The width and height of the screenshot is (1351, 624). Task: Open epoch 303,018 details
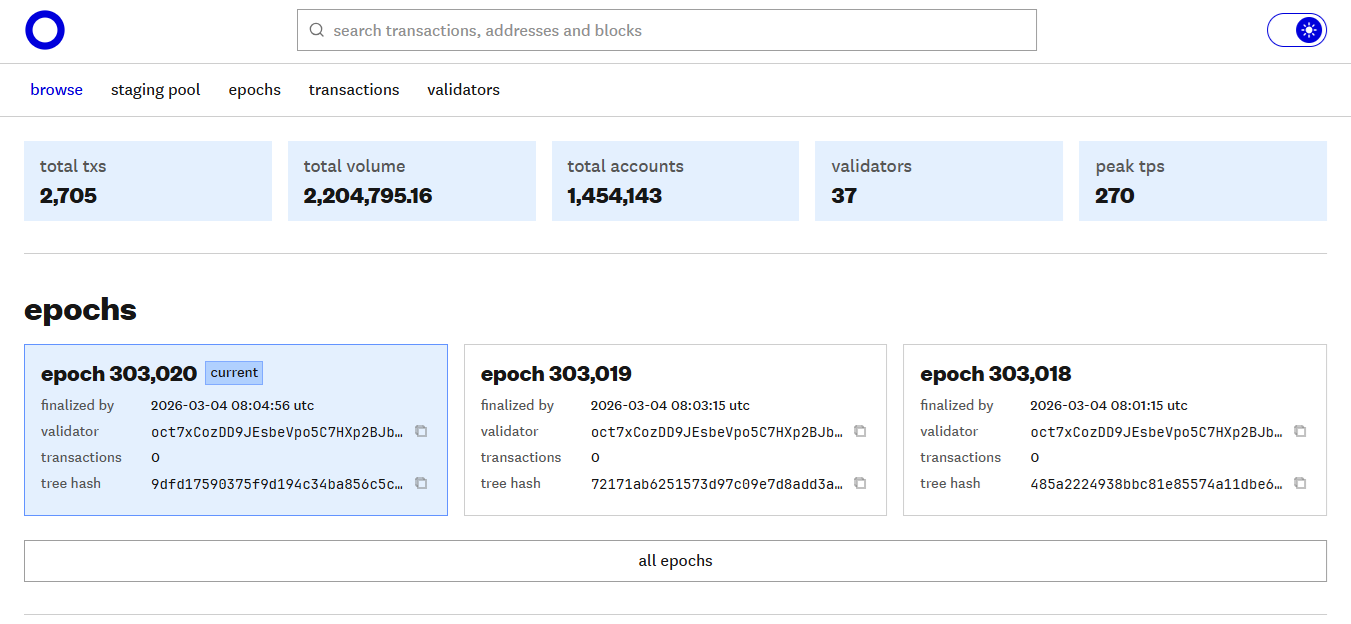tap(995, 374)
